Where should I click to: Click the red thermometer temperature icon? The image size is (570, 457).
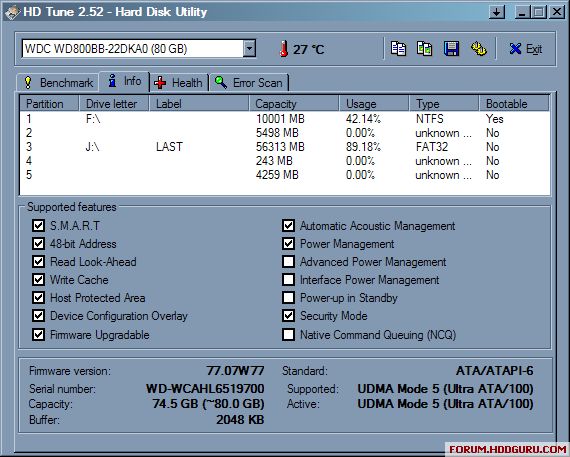(284, 49)
